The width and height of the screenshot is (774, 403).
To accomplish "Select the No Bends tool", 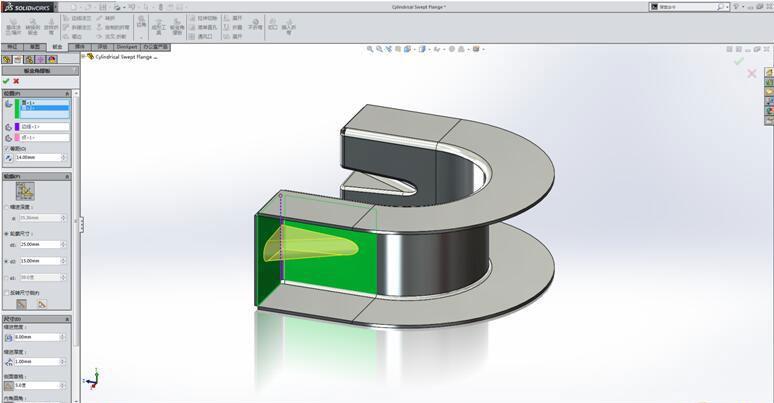I will point(255,25).
